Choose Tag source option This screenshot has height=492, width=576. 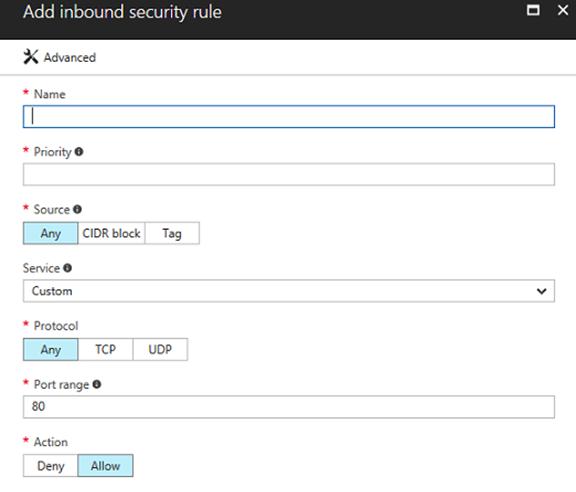pos(172,233)
